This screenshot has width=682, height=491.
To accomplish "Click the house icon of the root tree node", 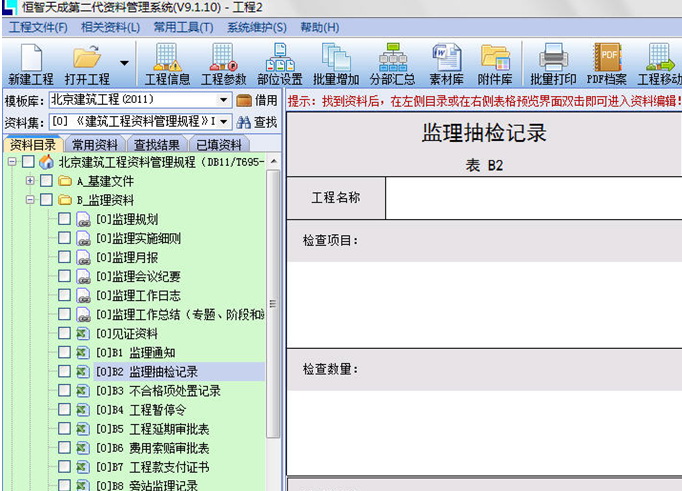I will [47, 162].
